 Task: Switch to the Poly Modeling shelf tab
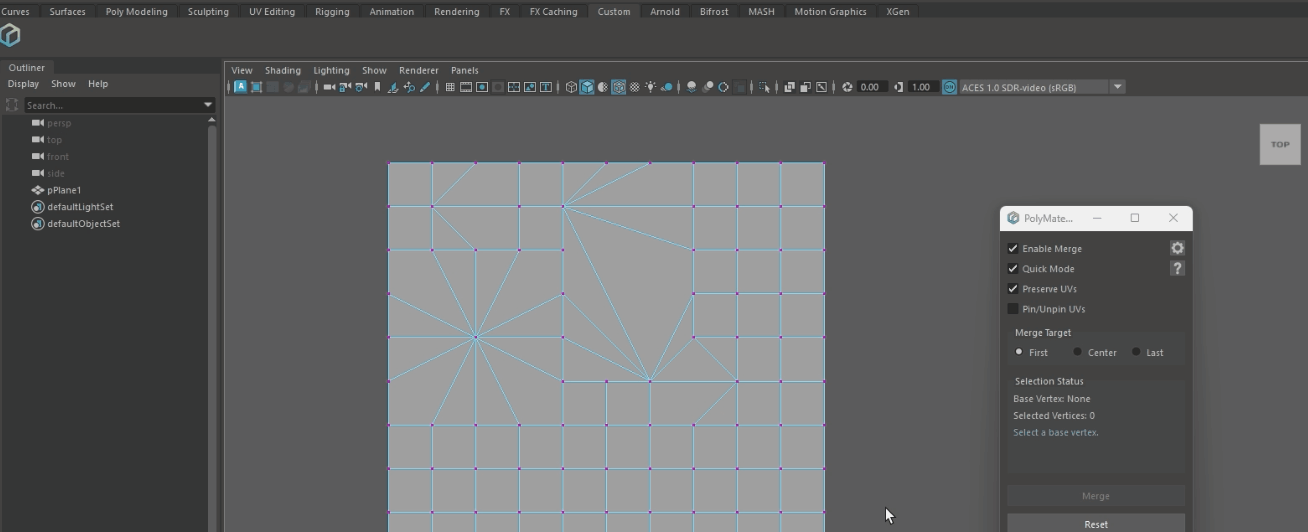(x=136, y=12)
